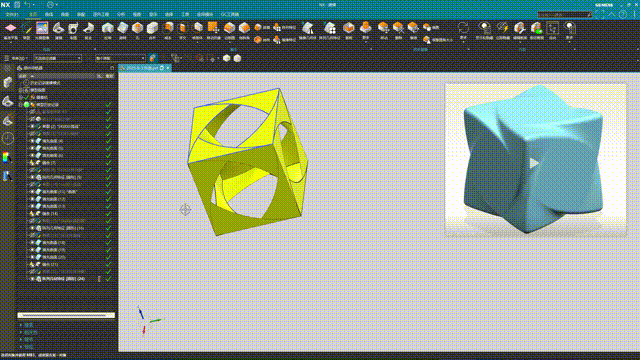Viewport: 640px width, 360px height.
Task: Click the rainbow color palette sidebar icon
Action: pyautogui.click(x=6, y=157)
